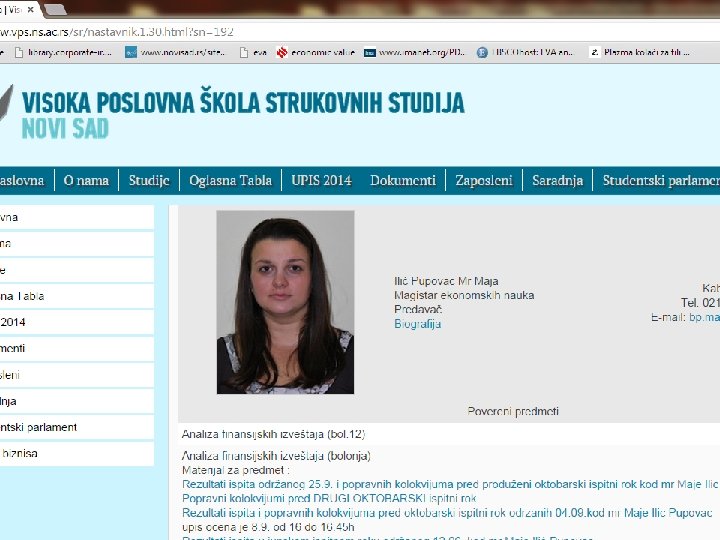
Task: Open the economic value bookmark
Action: coord(316,52)
